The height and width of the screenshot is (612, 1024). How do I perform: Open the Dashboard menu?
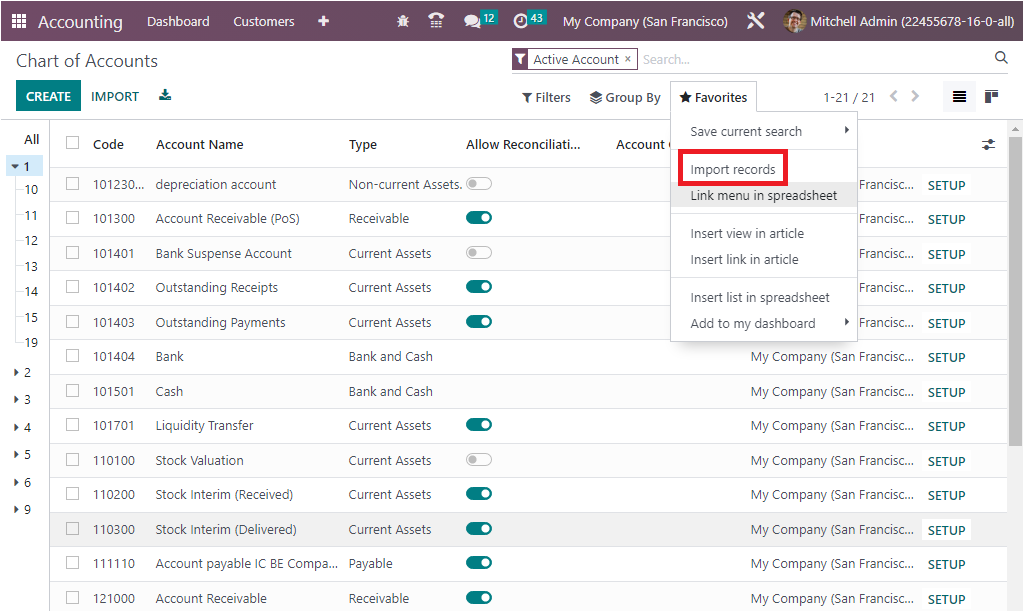tap(178, 22)
